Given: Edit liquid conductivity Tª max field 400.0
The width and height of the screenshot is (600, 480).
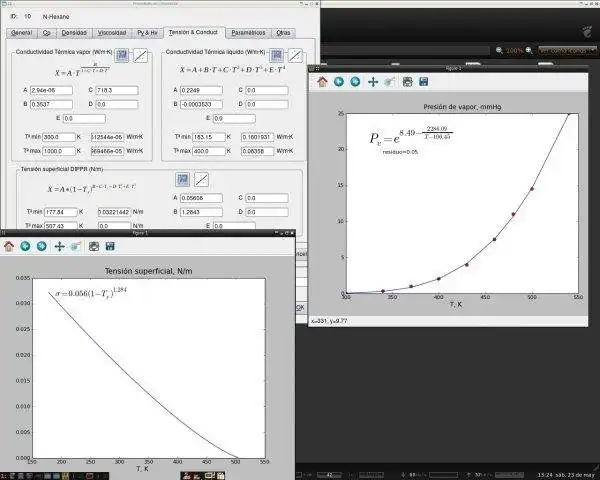Looking at the screenshot, I should 209,151.
